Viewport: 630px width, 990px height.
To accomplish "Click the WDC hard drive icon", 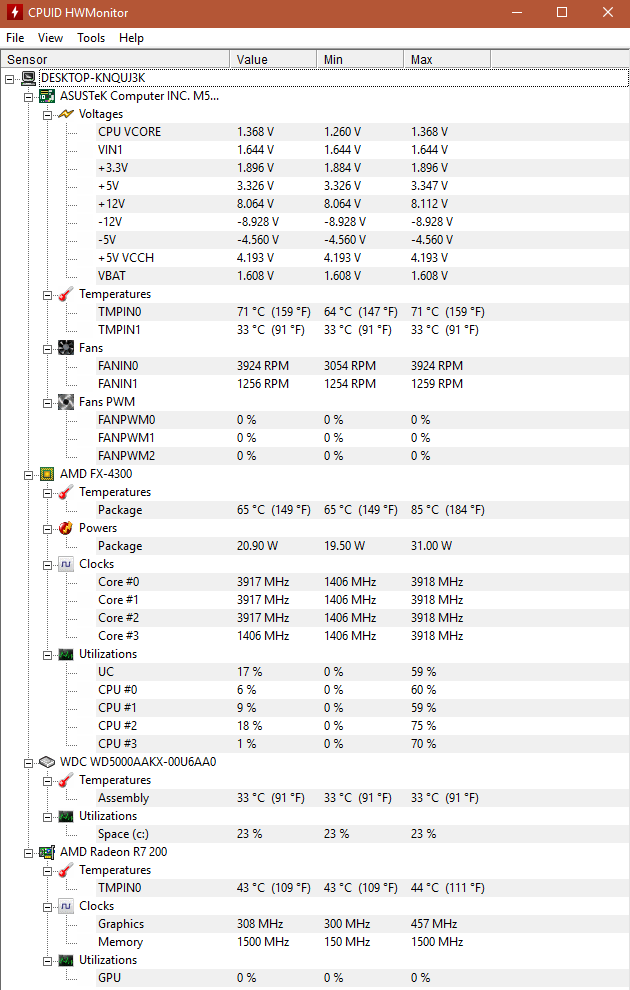I will [x=47, y=762].
